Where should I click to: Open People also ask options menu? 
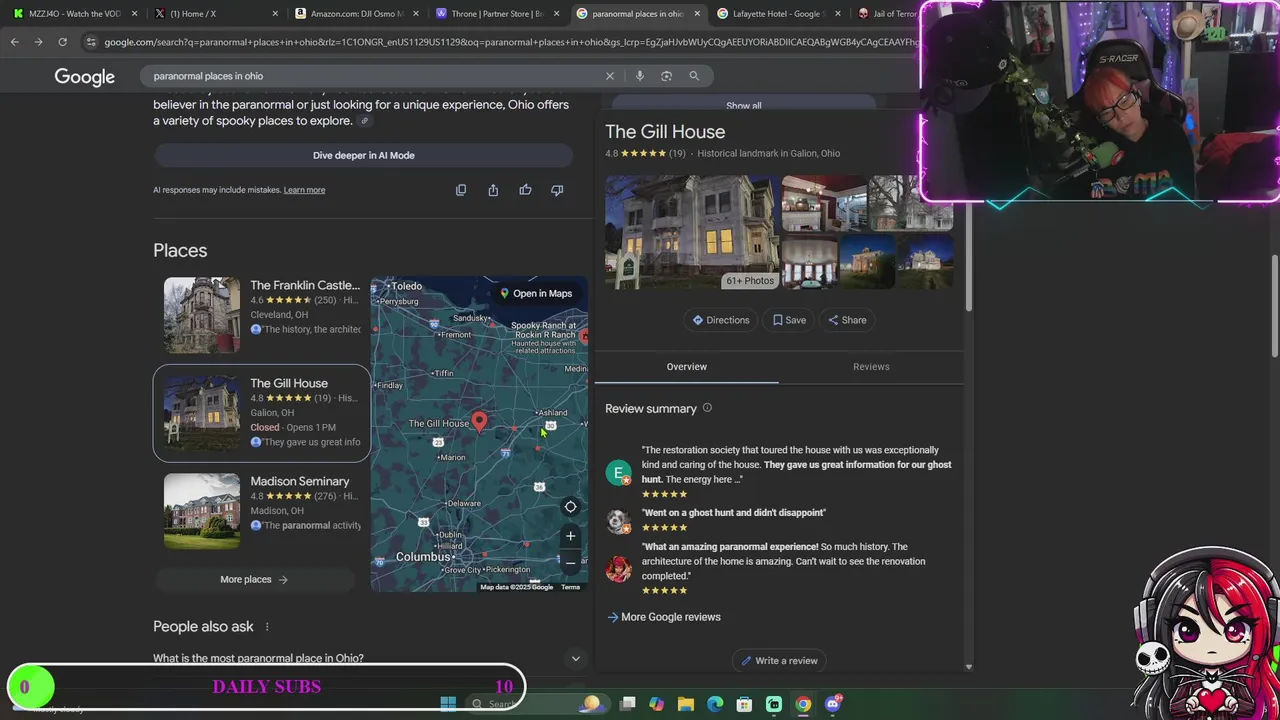(266, 627)
